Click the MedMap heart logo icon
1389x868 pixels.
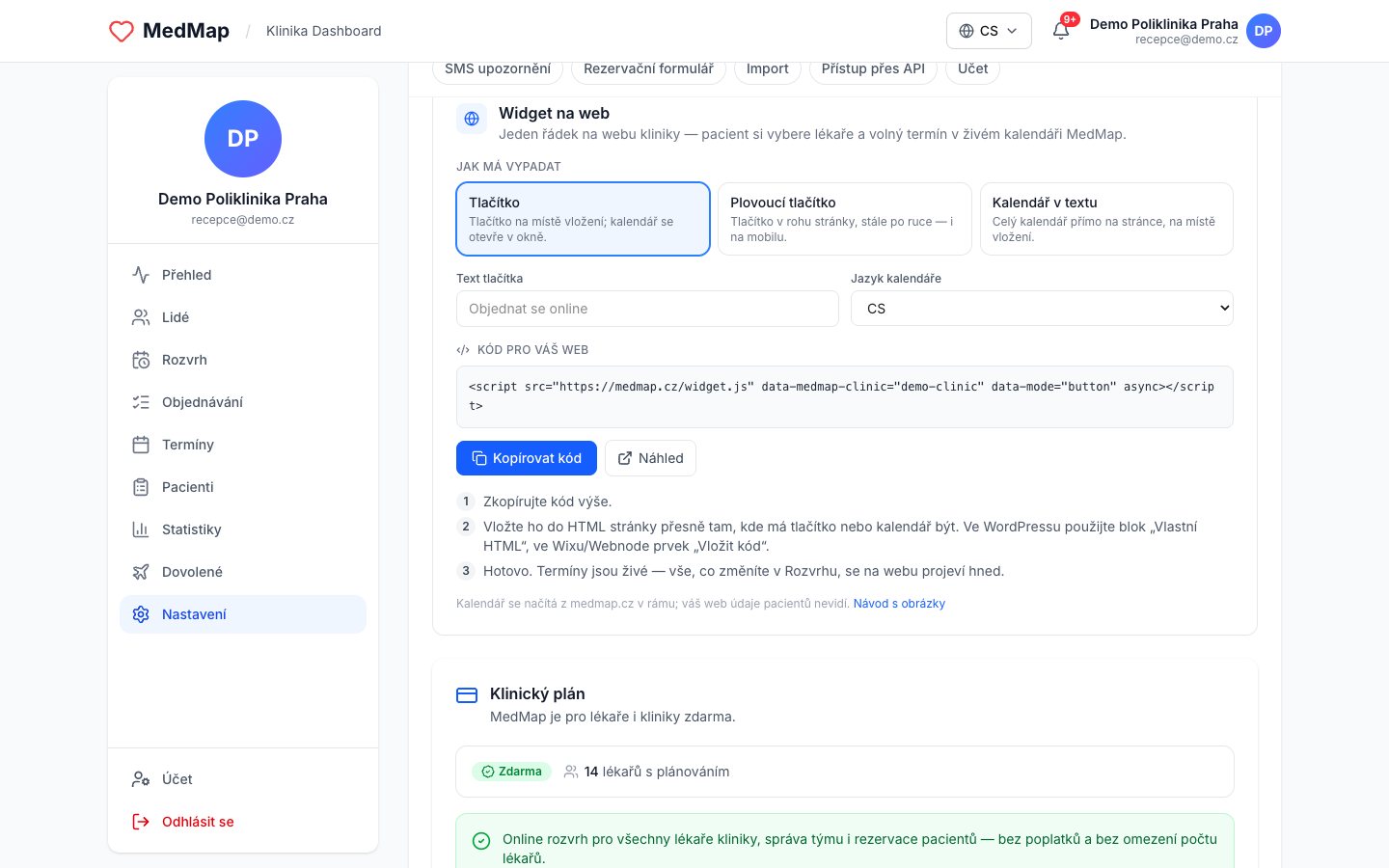[x=122, y=31]
